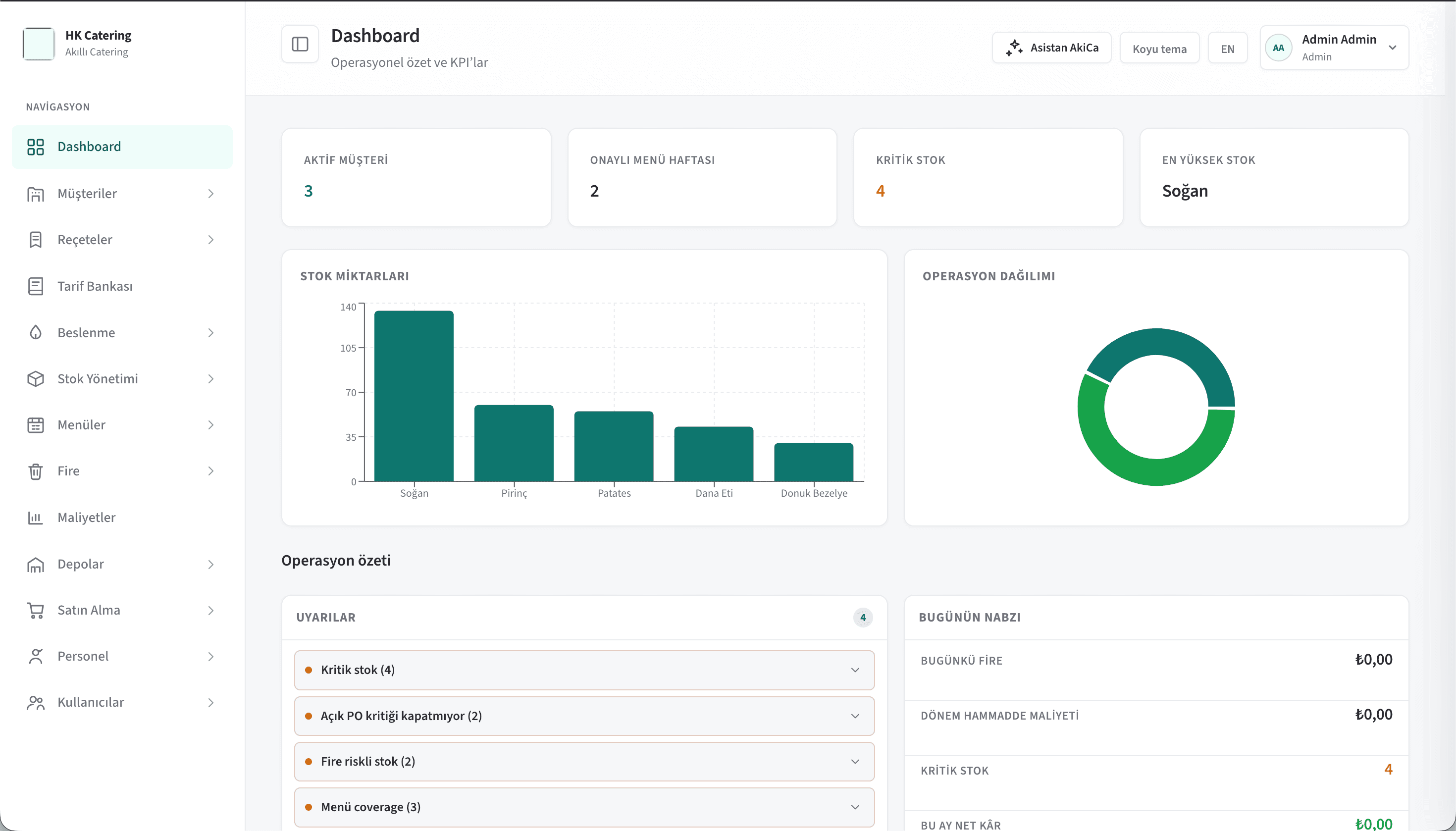Click the Dana Eti bar in chart

coord(714,454)
